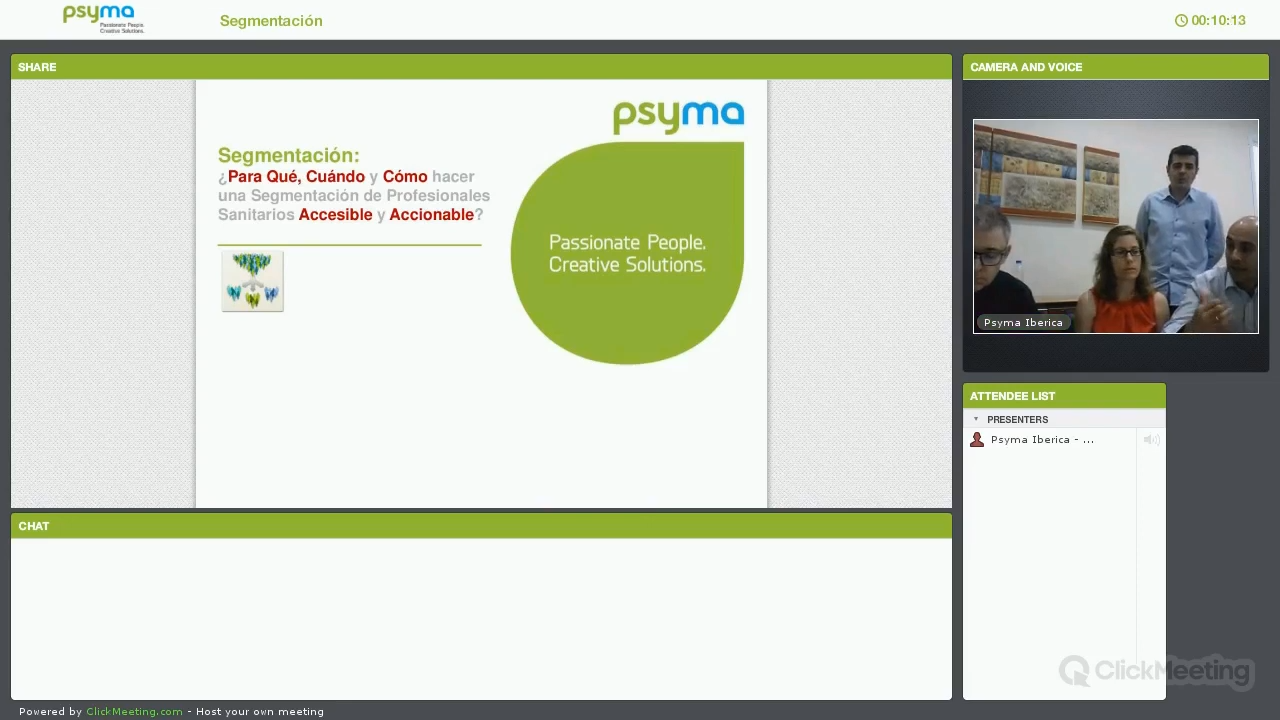1280x720 pixels.
Task: Click the ATTENDEE LIST panel header
Action: (x=1064, y=396)
